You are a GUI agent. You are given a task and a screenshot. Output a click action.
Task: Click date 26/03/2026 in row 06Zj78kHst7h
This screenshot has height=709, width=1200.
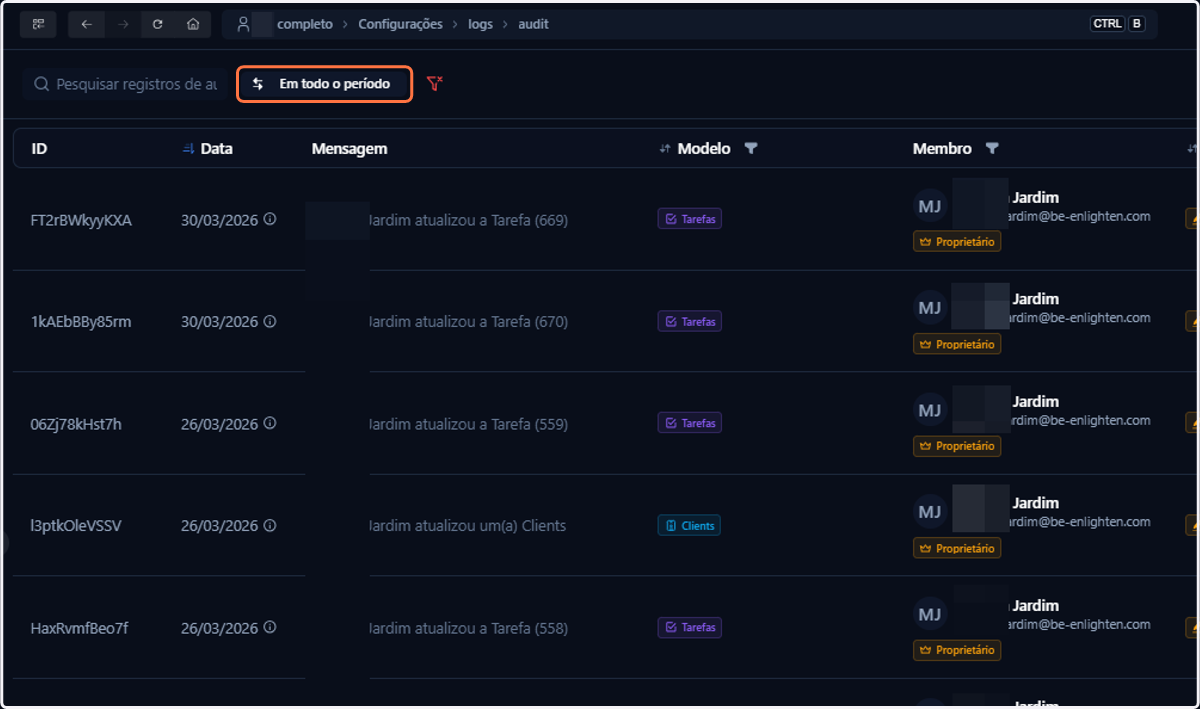219,424
